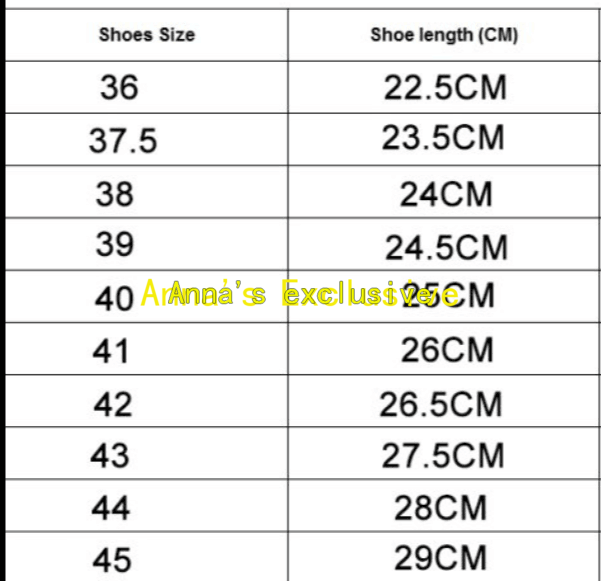Click the yellow "Anna's Exclusive" watermark text

(x=300, y=295)
